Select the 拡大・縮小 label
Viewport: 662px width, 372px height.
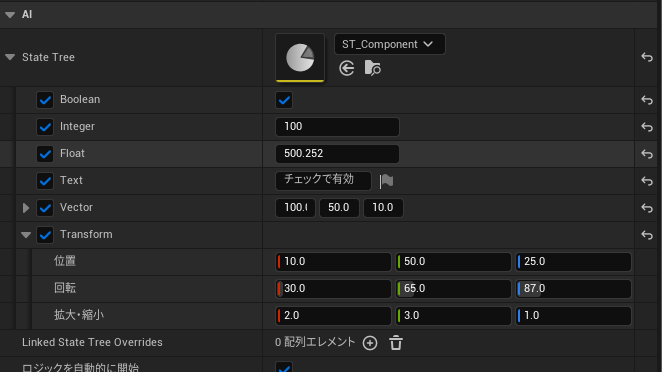pos(79,315)
